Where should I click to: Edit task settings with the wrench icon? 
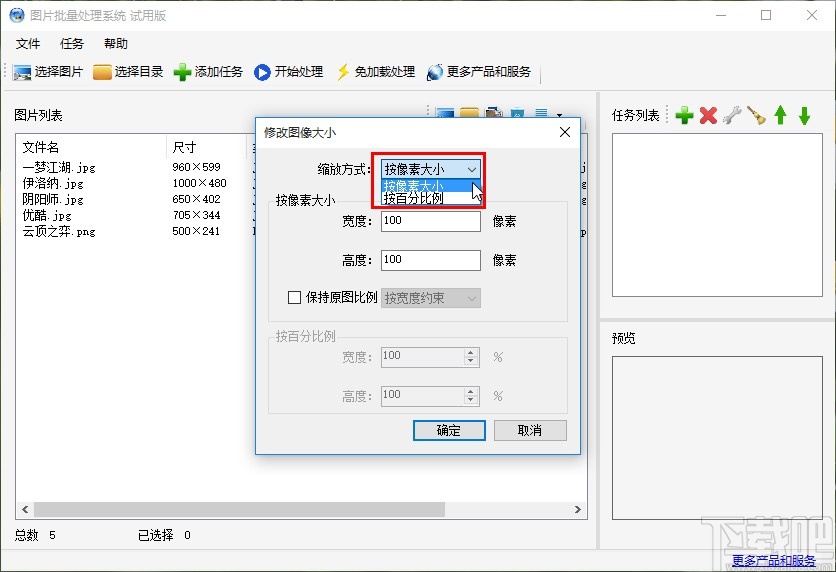pyautogui.click(x=732, y=115)
